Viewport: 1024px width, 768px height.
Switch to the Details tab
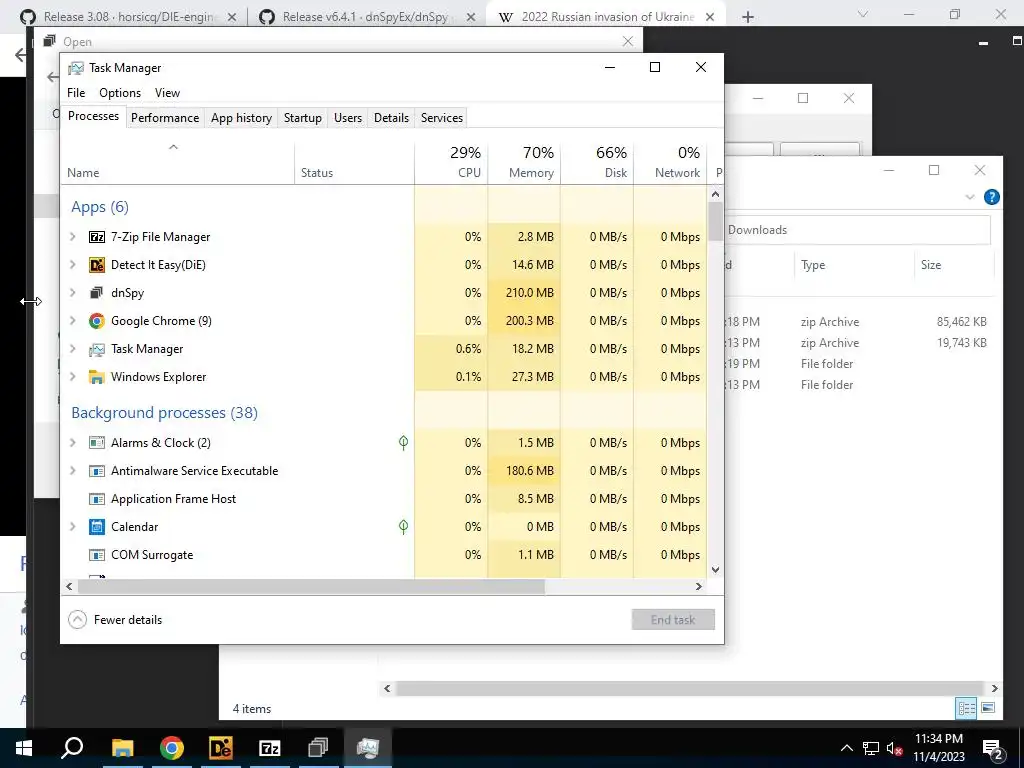(391, 118)
